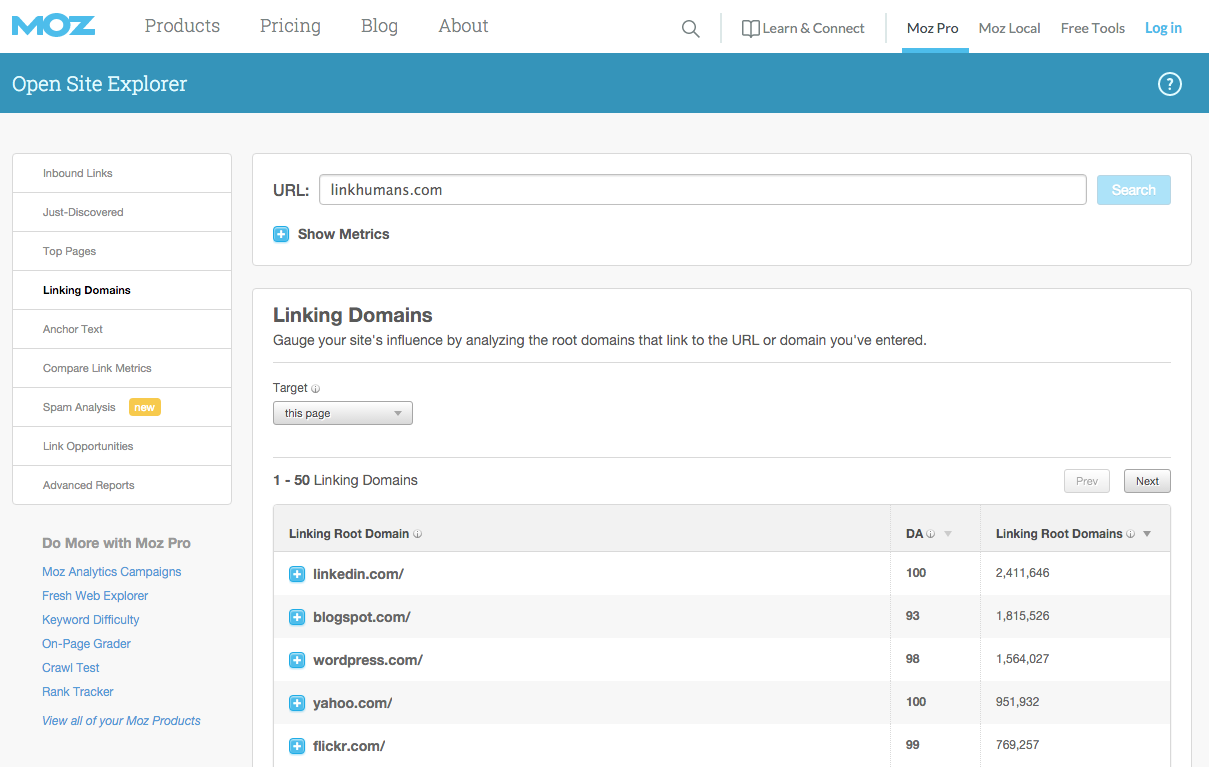The height and width of the screenshot is (767, 1209).
Task: Expand the flickr.com/ row
Action: pyautogui.click(x=297, y=746)
